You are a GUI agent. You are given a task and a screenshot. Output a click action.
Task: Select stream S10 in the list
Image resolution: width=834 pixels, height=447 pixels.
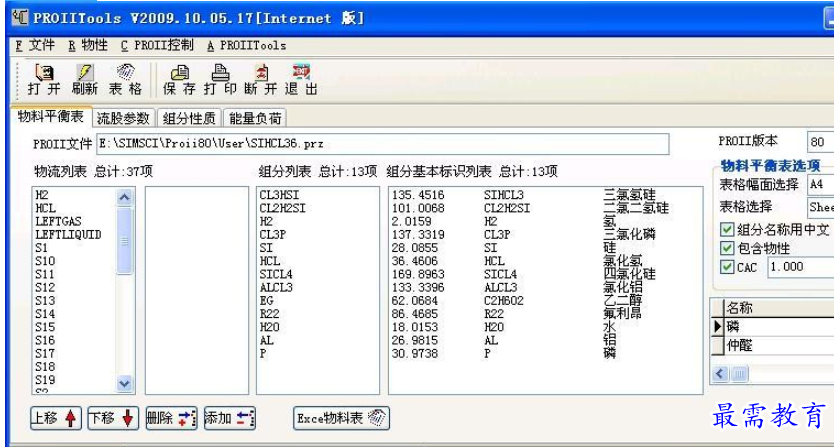(45, 261)
